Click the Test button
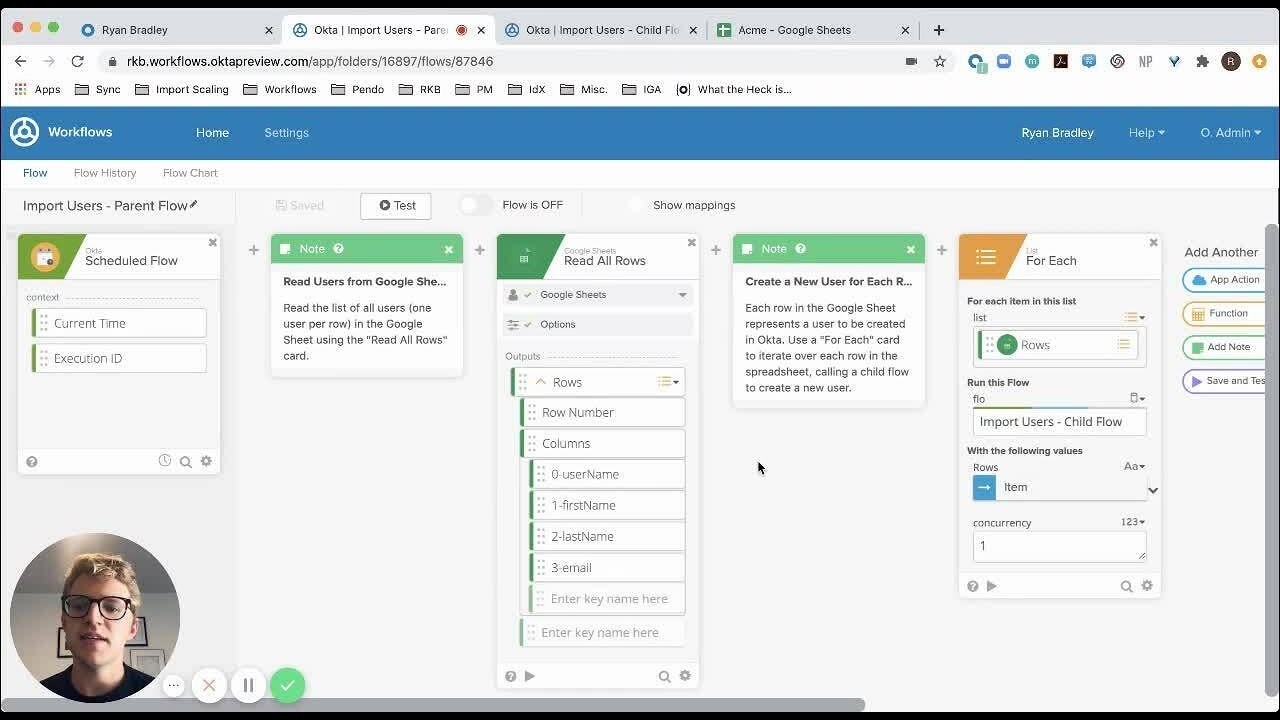The height and width of the screenshot is (720, 1280). click(x=396, y=205)
